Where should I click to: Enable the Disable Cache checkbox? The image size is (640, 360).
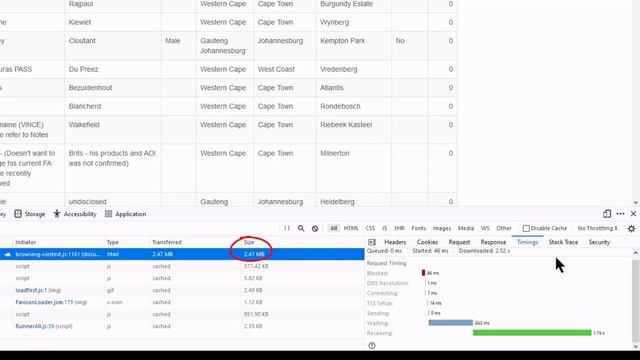[526, 229]
